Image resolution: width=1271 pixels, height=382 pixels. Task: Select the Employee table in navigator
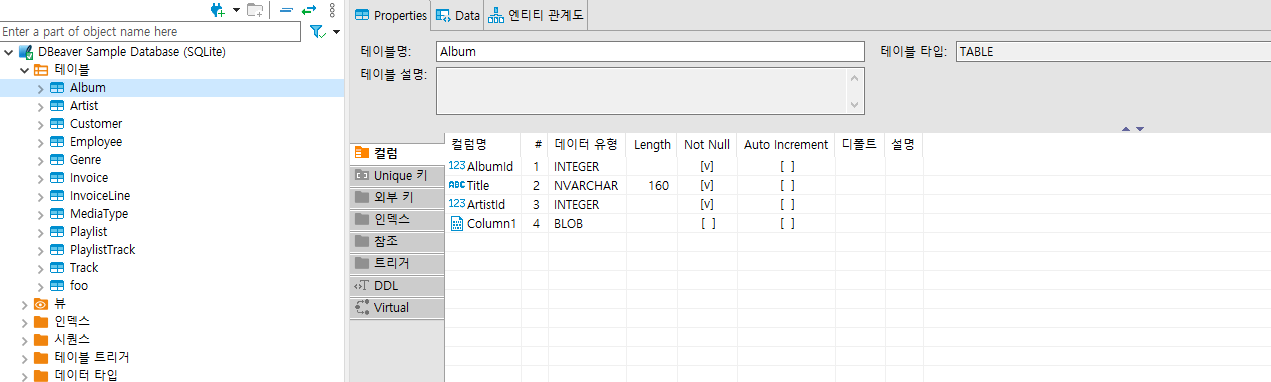tap(96, 142)
